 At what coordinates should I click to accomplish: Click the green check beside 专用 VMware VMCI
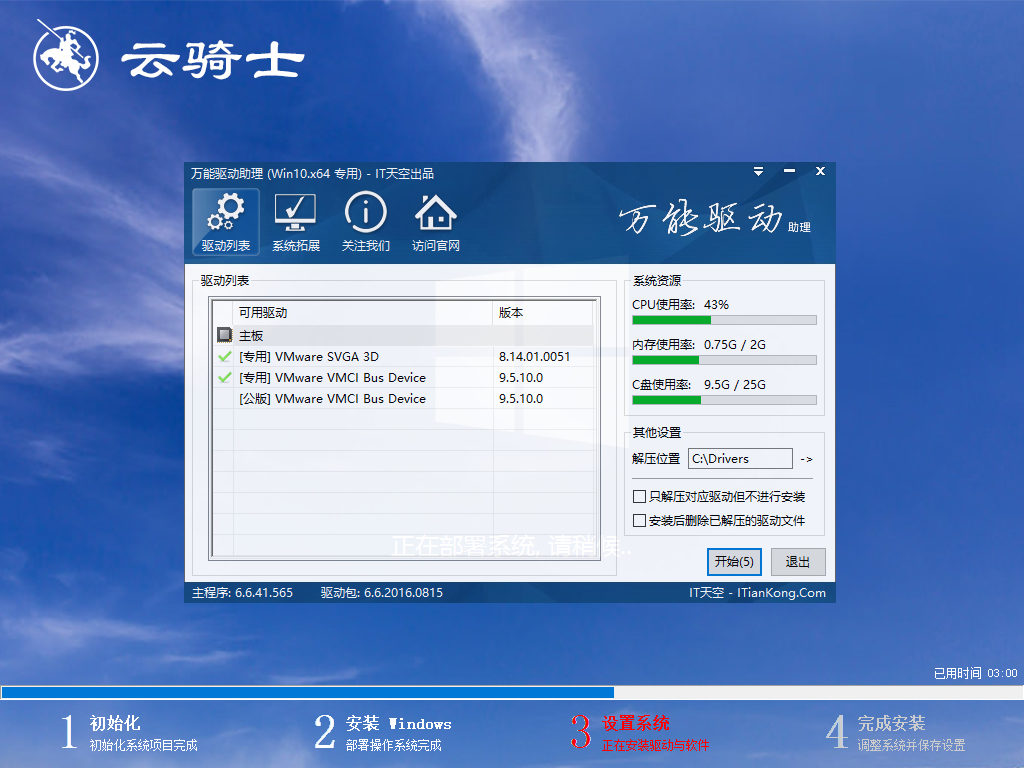pyautogui.click(x=225, y=377)
